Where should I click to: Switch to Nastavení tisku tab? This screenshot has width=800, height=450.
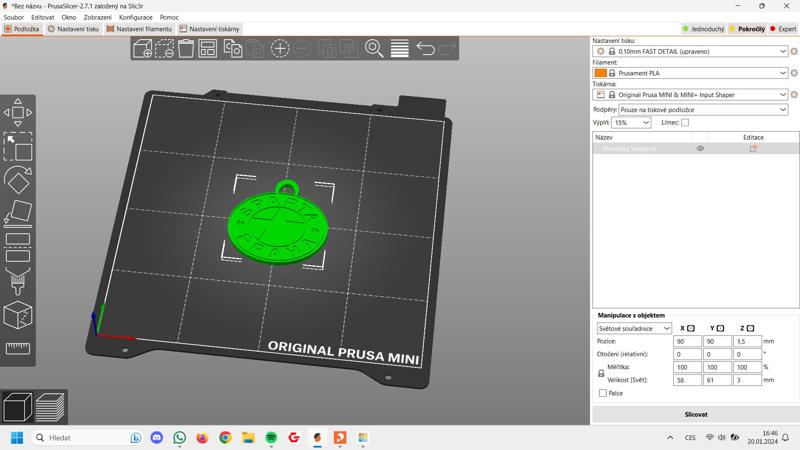pyautogui.click(x=73, y=29)
